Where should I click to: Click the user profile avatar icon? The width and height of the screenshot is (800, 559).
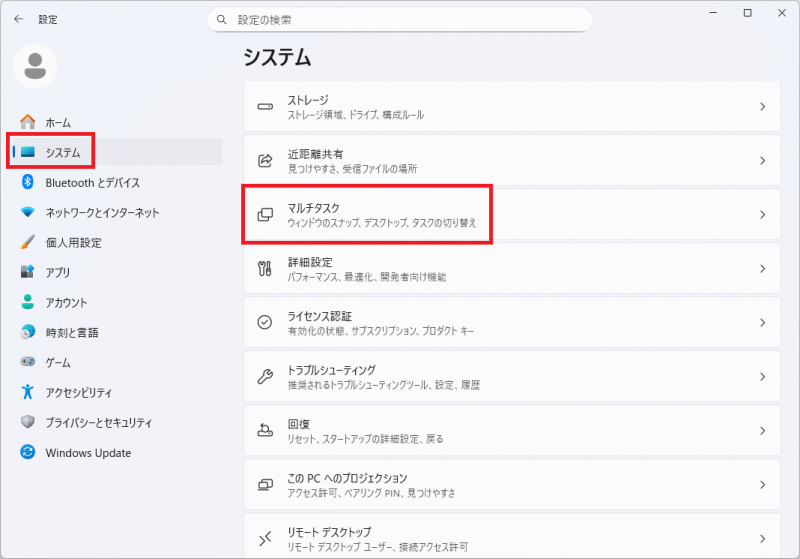point(35,66)
